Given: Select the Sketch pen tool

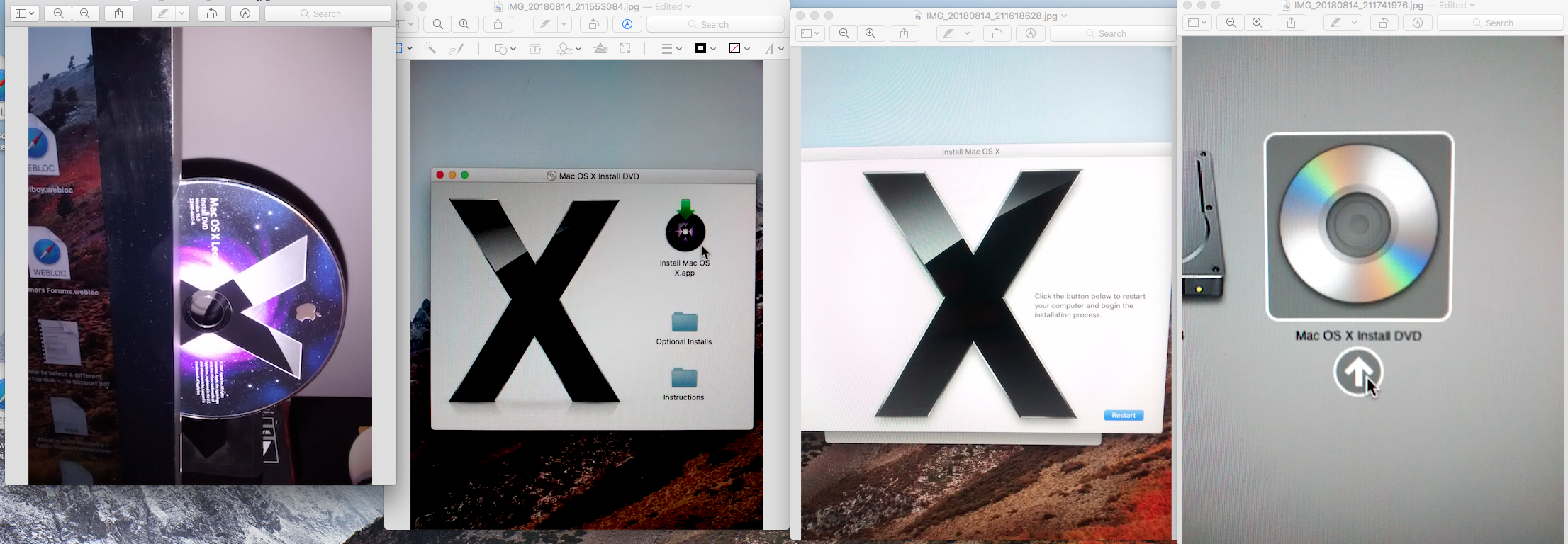Looking at the screenshot, I should [457, 48].
